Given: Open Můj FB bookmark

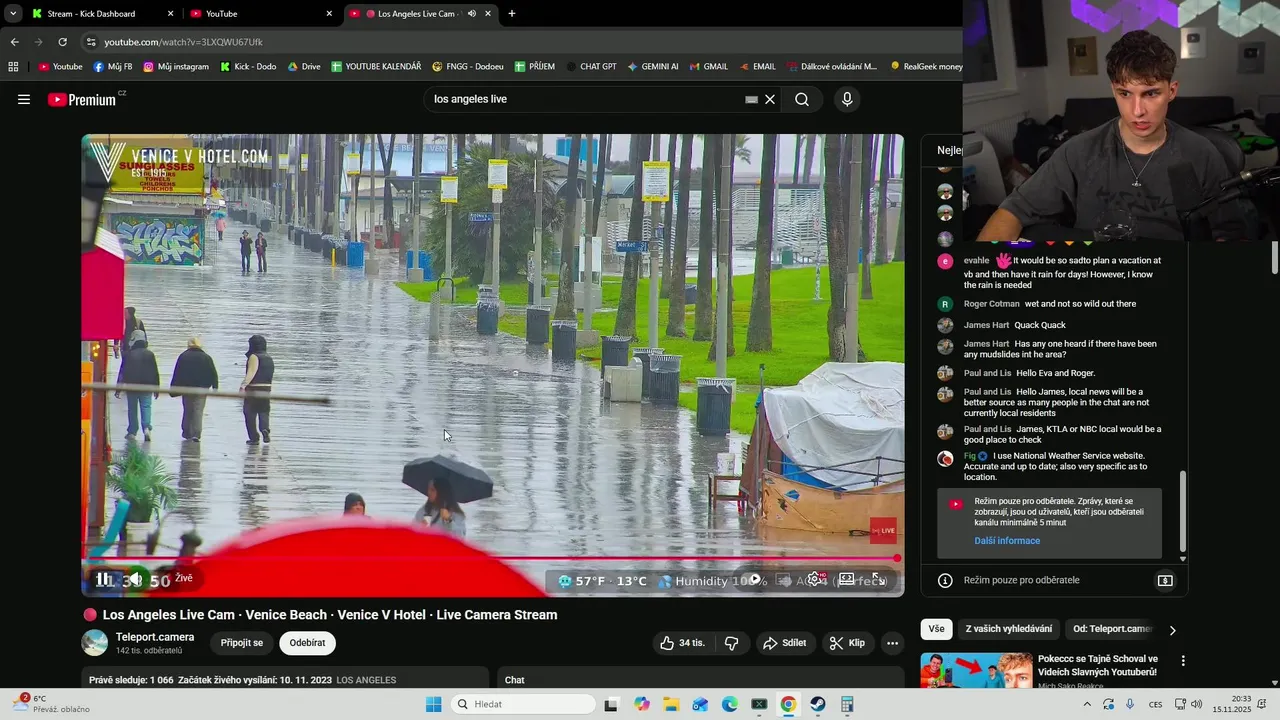Looking at the screenshot, I should click(112, 67).
